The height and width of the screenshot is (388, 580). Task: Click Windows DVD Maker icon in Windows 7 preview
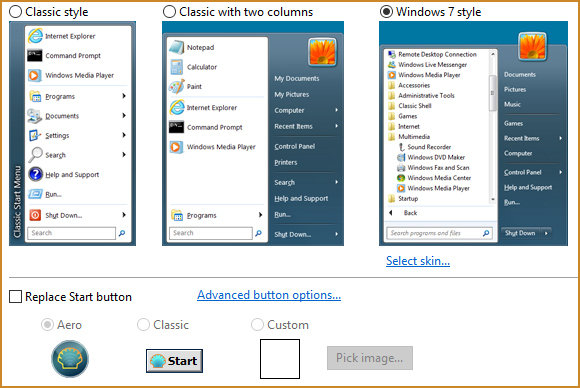401,157
